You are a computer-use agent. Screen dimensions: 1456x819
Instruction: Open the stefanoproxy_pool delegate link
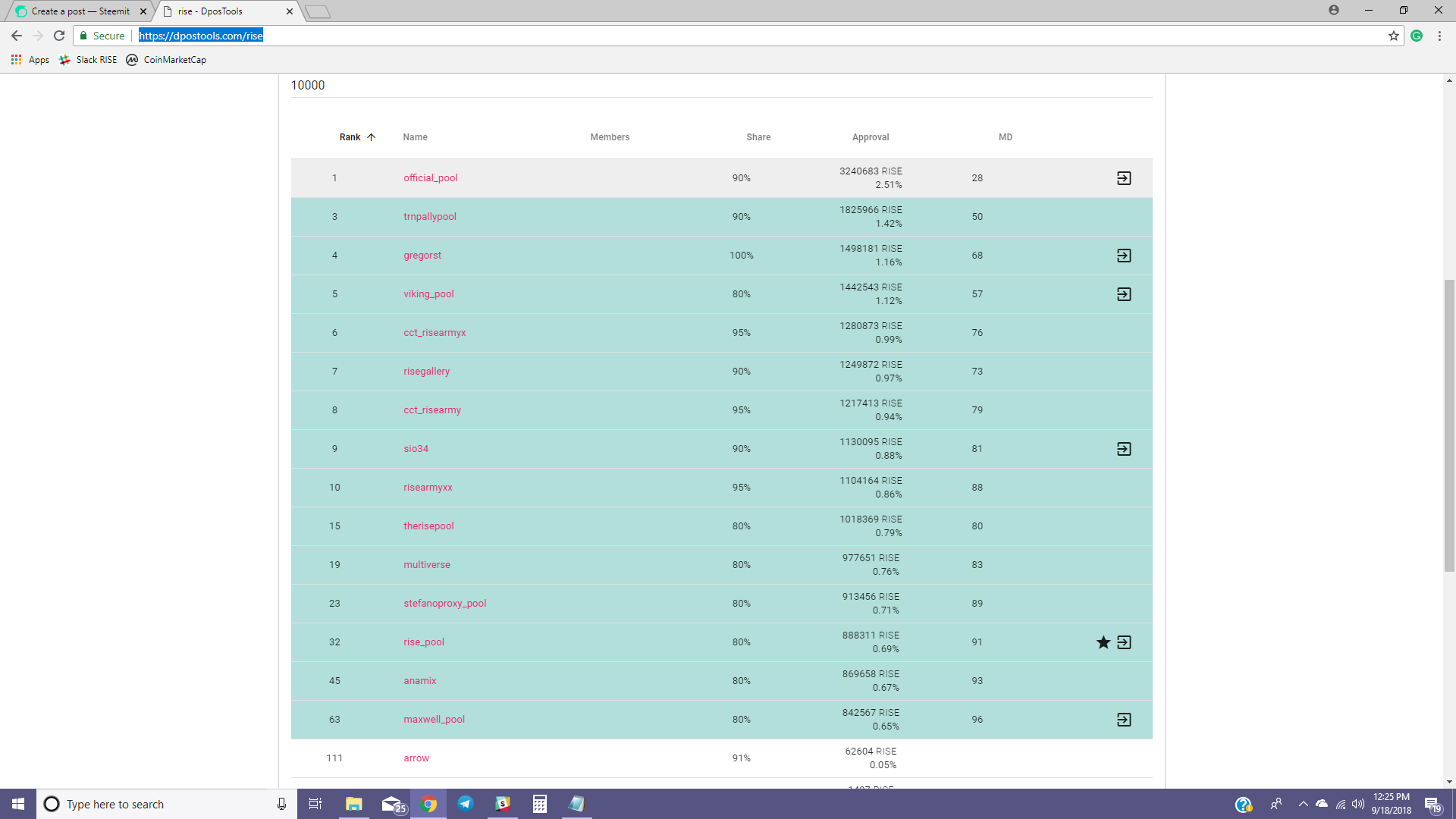pyautogui.click(x=444, y=604)
